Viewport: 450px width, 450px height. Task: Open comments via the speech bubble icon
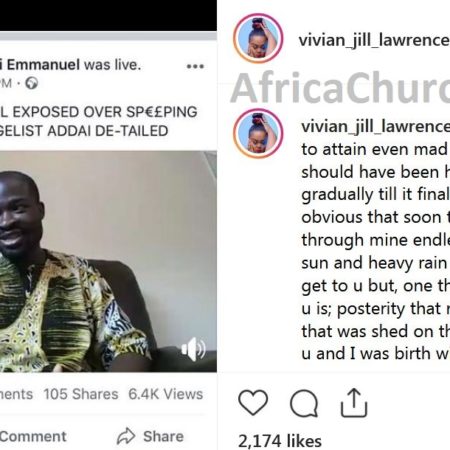304,403
